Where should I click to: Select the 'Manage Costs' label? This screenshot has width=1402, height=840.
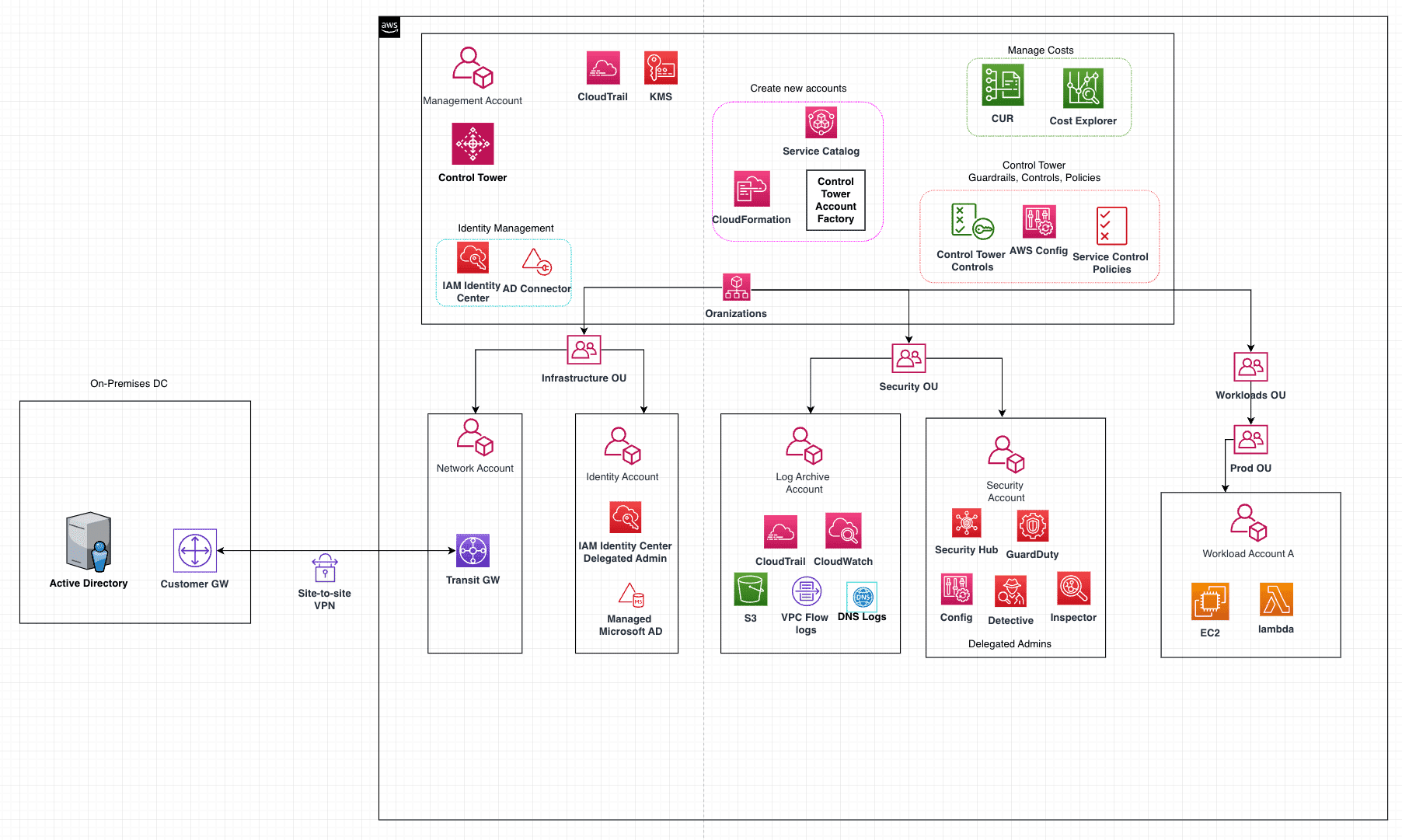pos(1041,50)
